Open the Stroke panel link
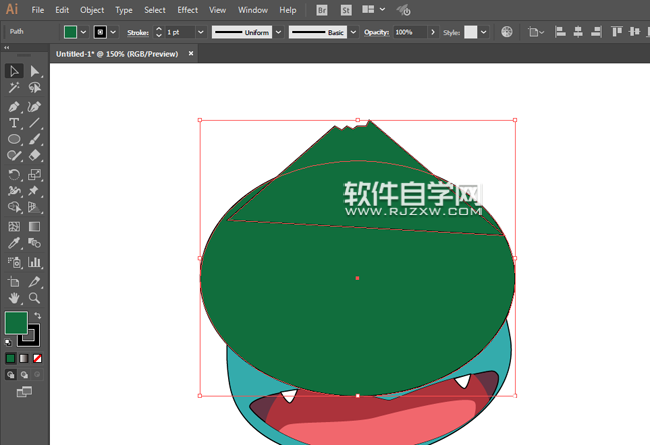The image size is (650, 445). coord(138,32)
